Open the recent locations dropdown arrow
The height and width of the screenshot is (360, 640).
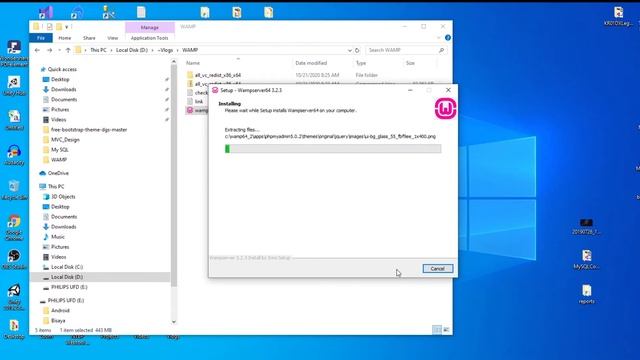tap(60, 50)
